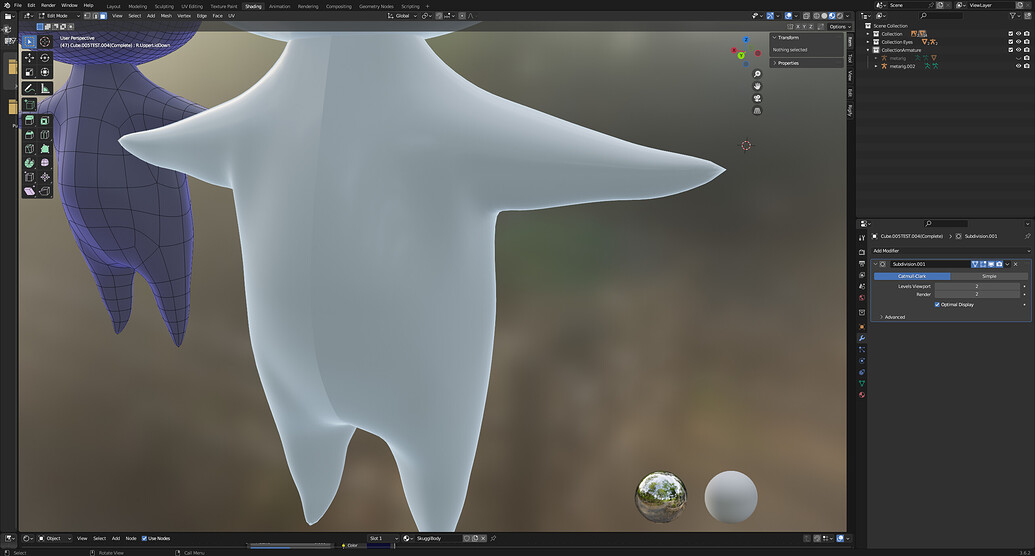The image size is (1035, 556).
Task: Select the Extrude Region tool
Action: click(29, 121)
